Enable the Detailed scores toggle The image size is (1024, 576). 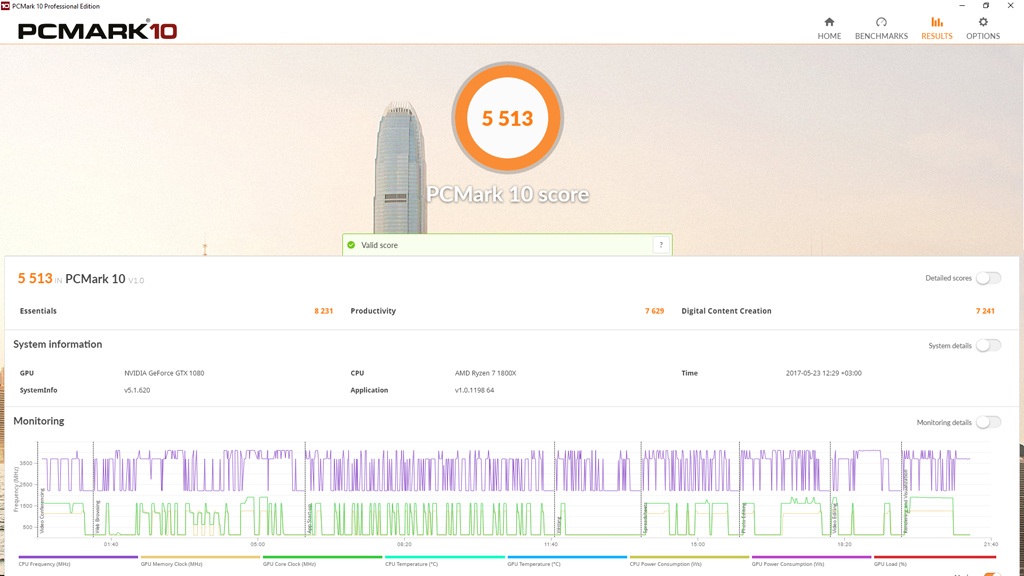coord(987,278)
